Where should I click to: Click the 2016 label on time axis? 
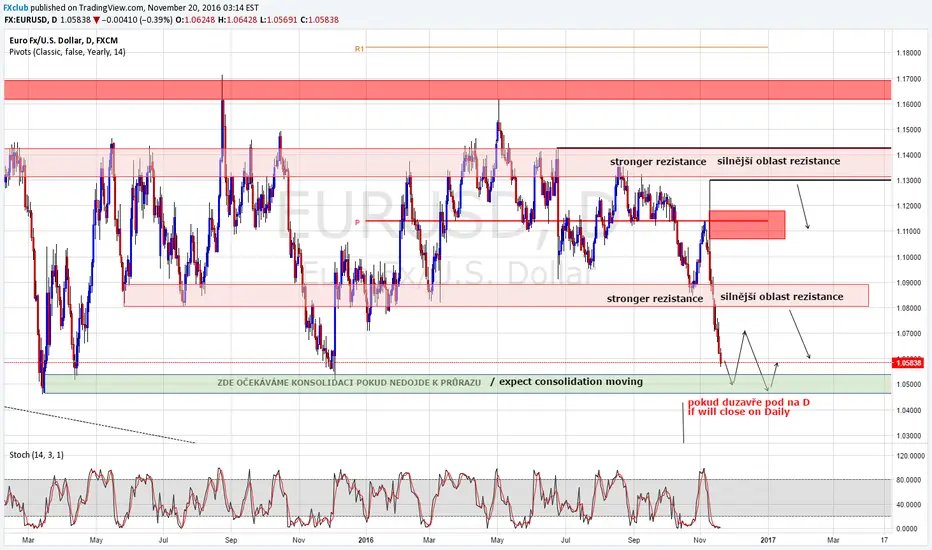366,540
